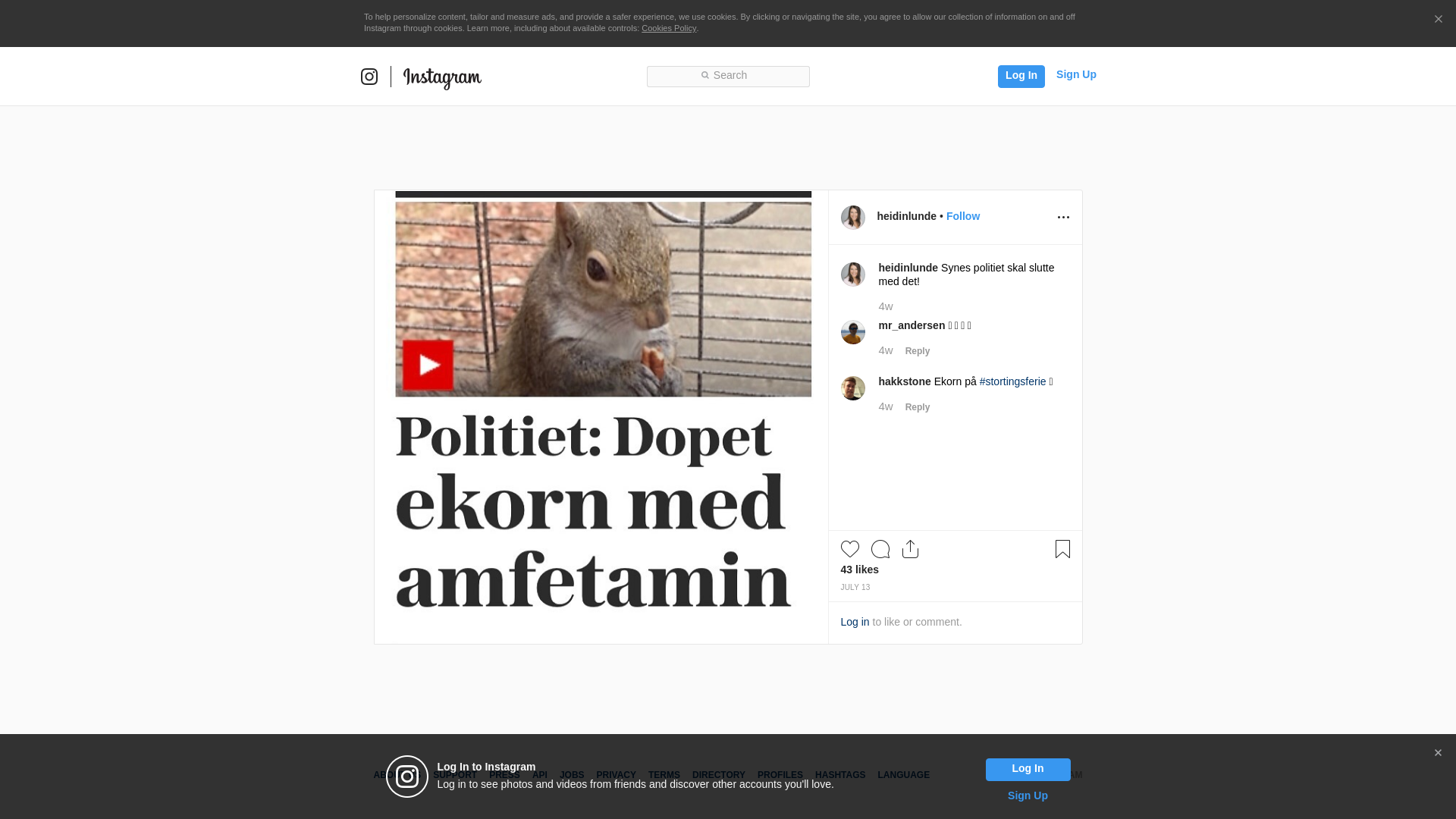The image size is (1456, 819).
Task: Click Log in to like or comment
Action: click(855, 622)
